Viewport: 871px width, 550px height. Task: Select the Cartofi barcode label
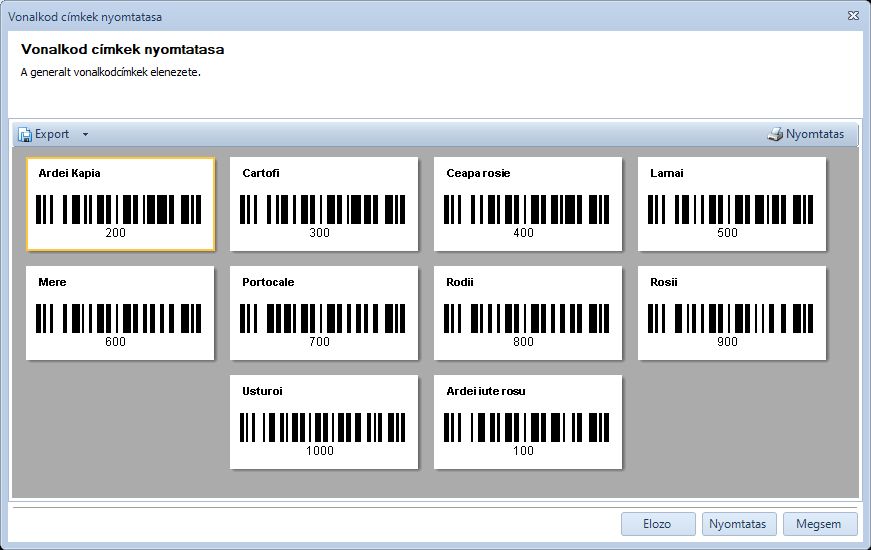coord(324,204)
